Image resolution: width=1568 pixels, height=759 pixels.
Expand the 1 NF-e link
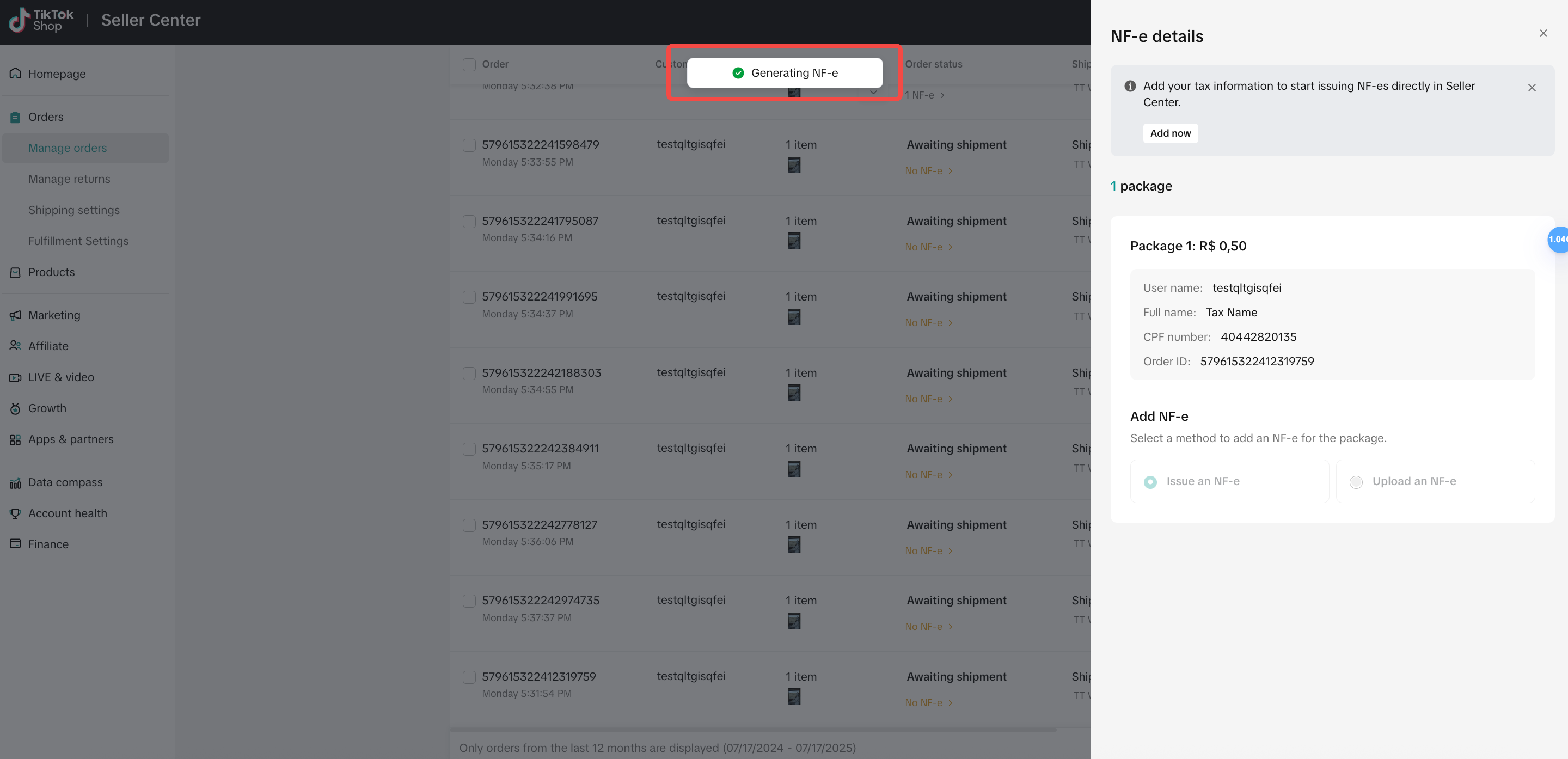924,95
